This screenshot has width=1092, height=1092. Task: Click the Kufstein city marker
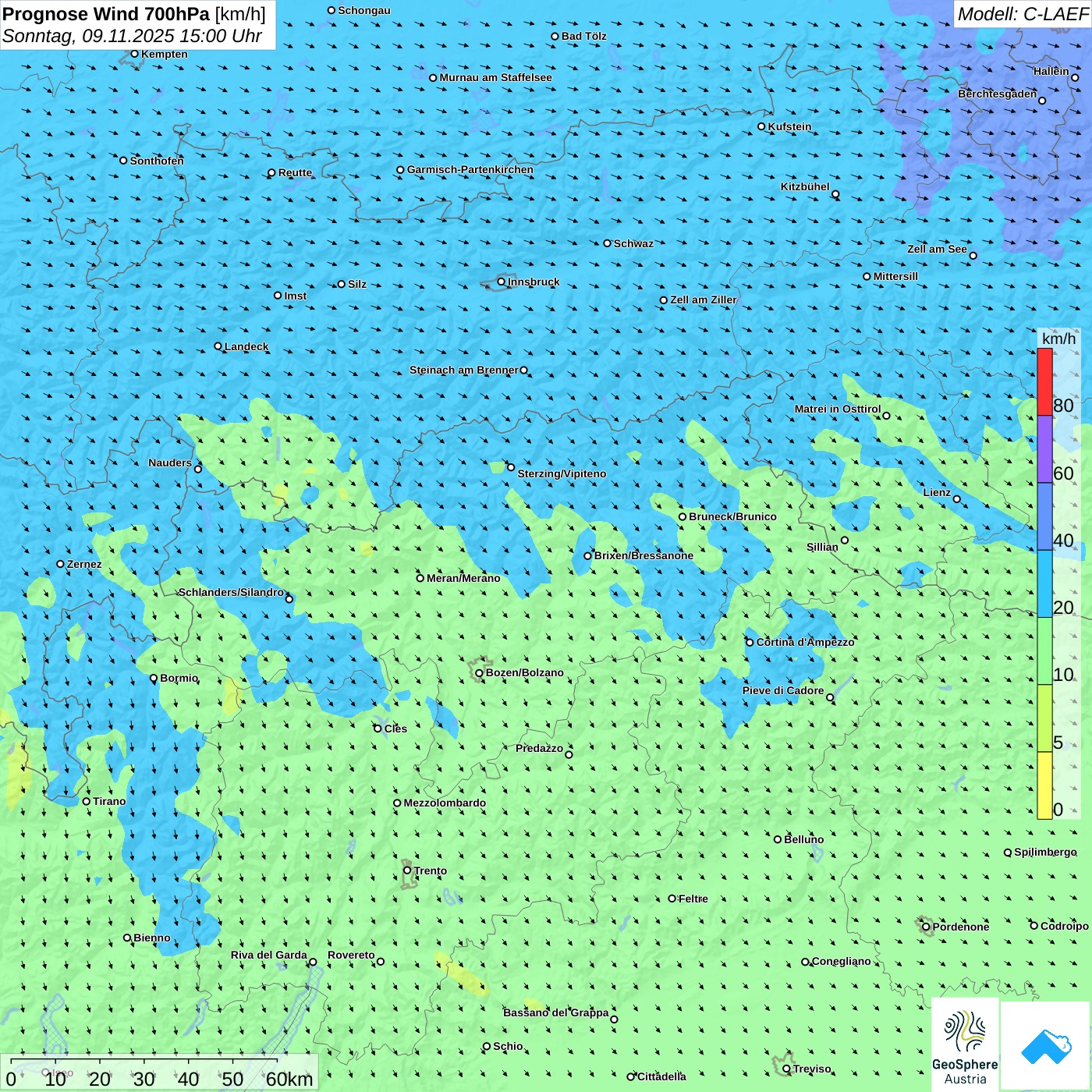(762, 126)
